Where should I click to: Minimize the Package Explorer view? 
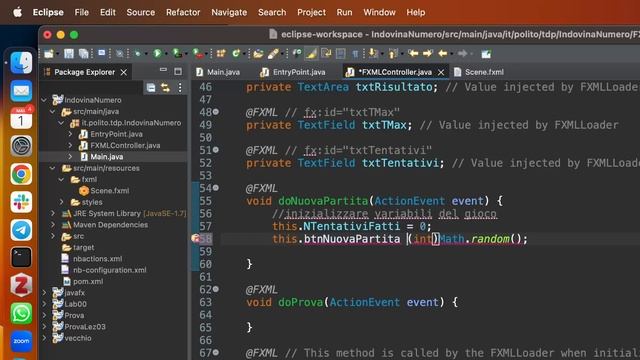pos(163,71)
